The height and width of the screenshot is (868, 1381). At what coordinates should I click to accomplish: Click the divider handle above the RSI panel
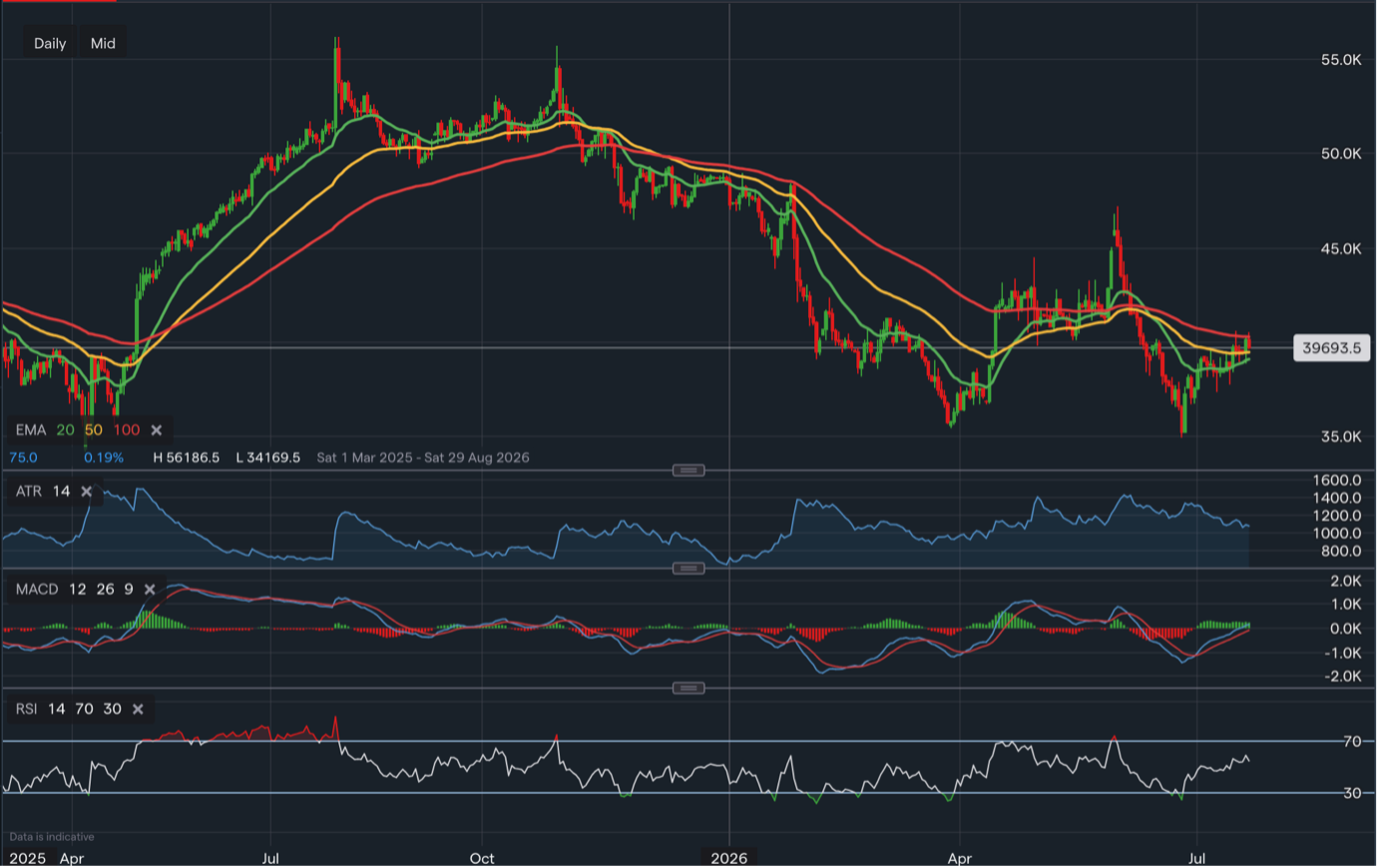point(689,688)
